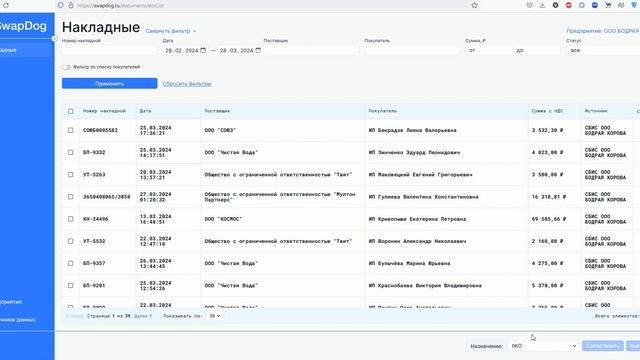Click date cell '26.03.2024 13:44:45'
Screen dimensions: 640x360
(x=155, y=263)
